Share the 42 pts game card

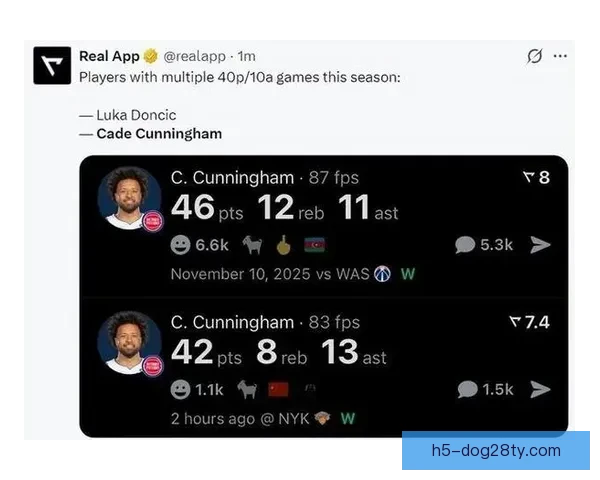point(540,390)
